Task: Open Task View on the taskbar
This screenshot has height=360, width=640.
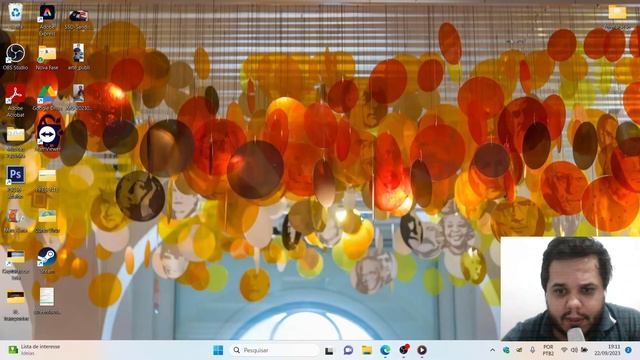Action: click(329, 350)
